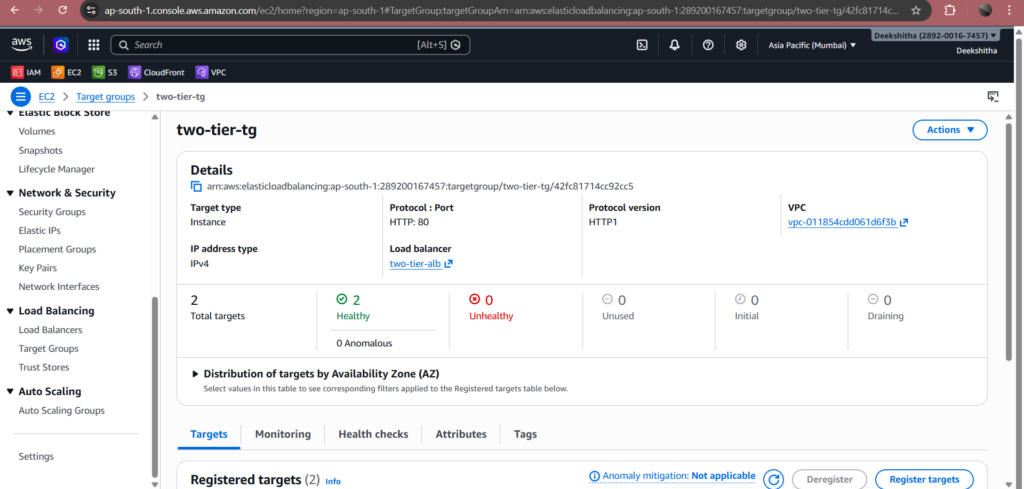Click the S3 shortcut in favorites bar
This screenshot has height=489, width=1024.
[104, 72]
